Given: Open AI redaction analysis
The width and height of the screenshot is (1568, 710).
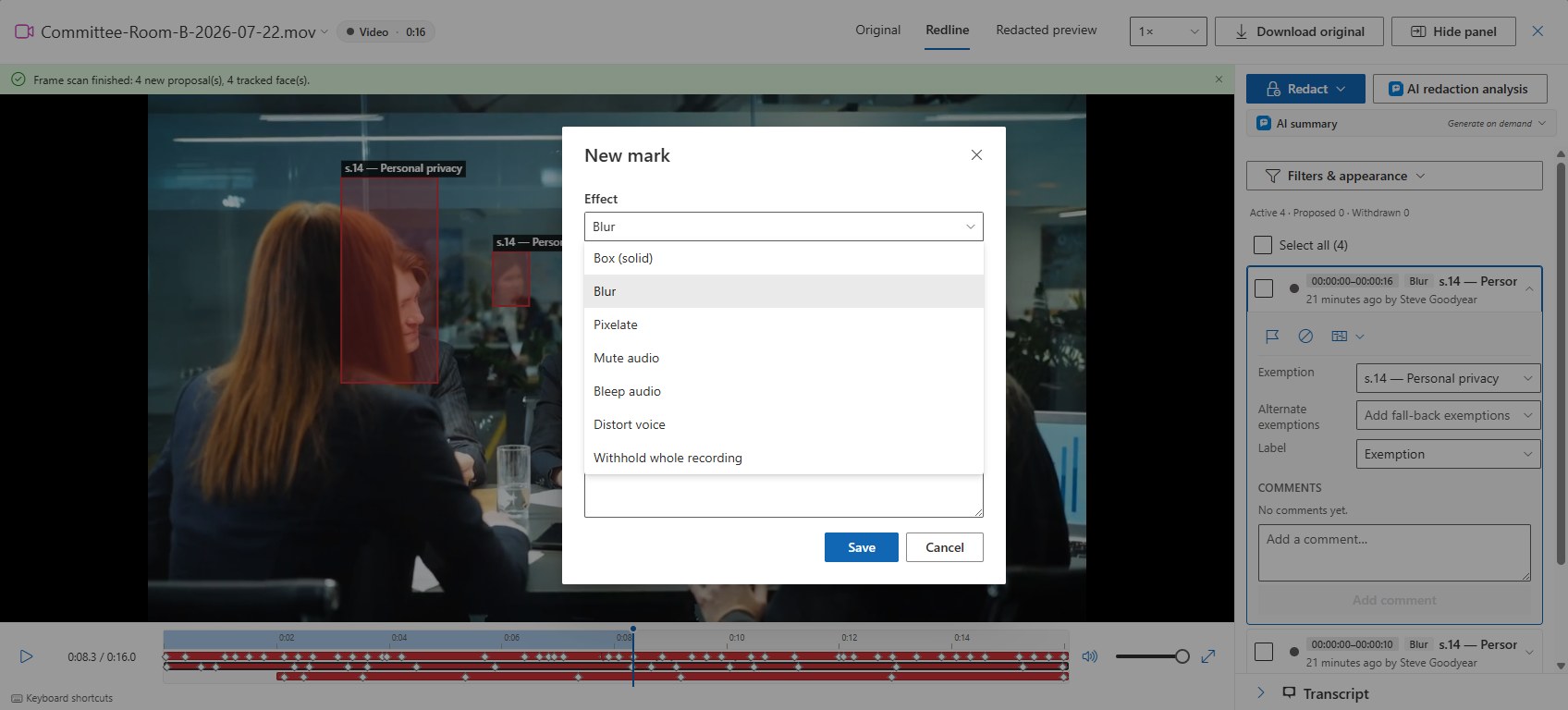Looking at the screenshot, I should [1460, 89].
